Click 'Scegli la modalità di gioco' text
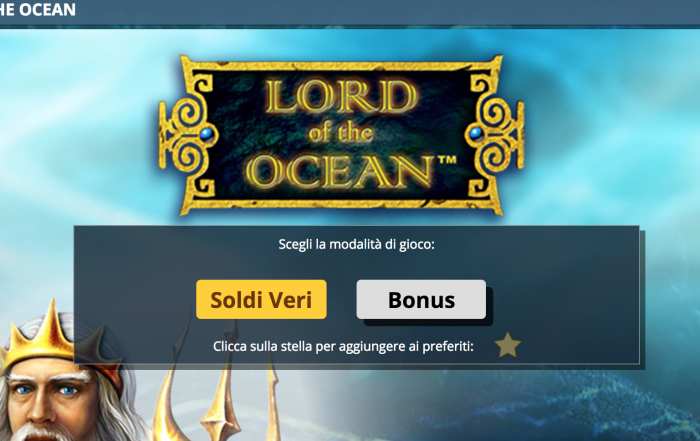700x441 pixels. [x=356, y=244]
